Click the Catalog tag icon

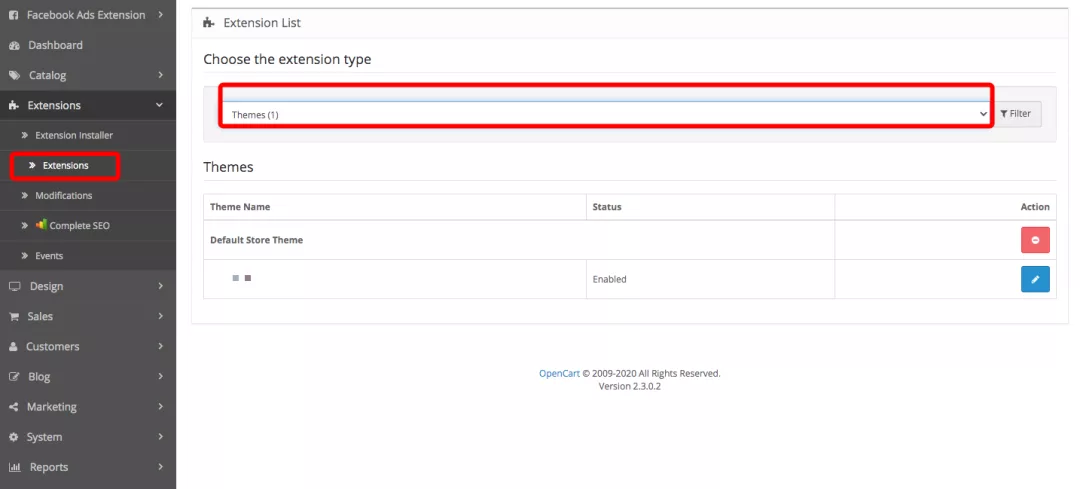pos(14,75)
